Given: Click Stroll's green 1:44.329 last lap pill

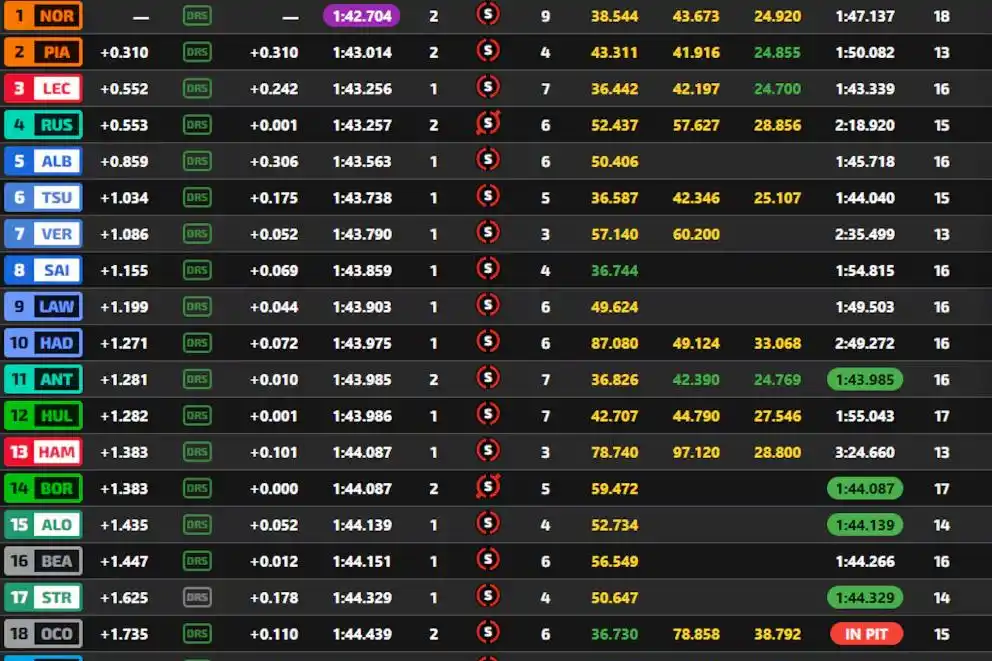Looking at the screenshot, I should 865,597.
